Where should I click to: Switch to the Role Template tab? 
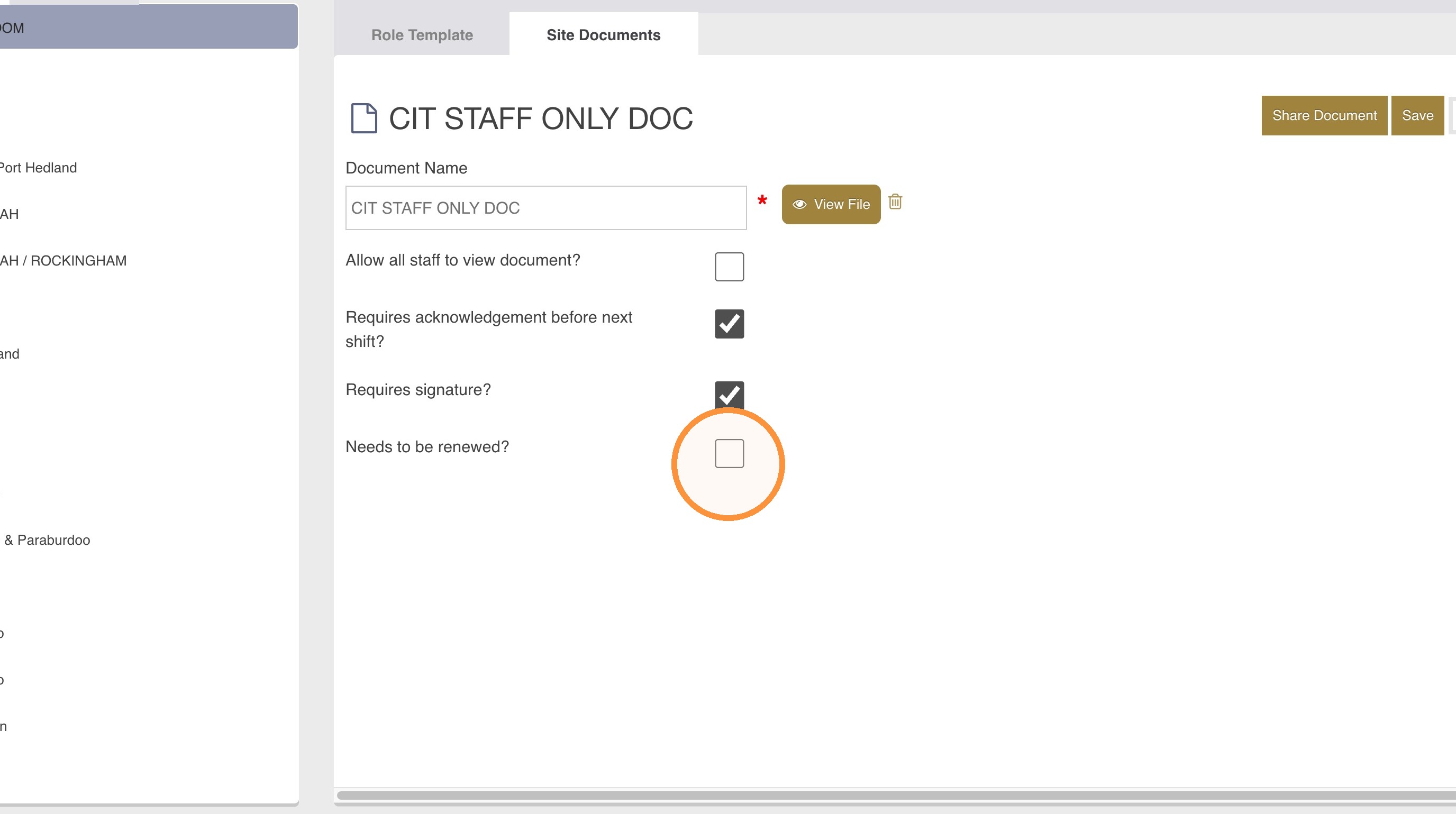click(x=422, y=34)
